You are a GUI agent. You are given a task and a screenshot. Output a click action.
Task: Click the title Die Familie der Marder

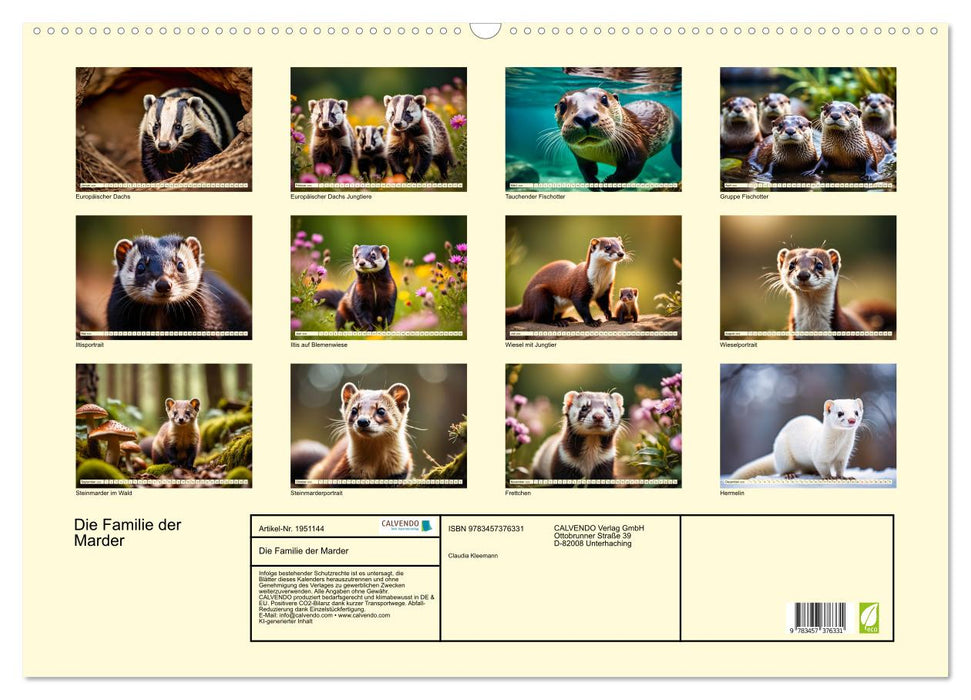(127, 532)
